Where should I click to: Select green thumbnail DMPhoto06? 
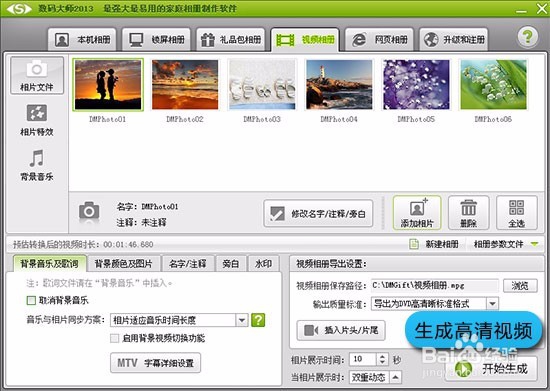pyautogui.click(x=493, y=85)
